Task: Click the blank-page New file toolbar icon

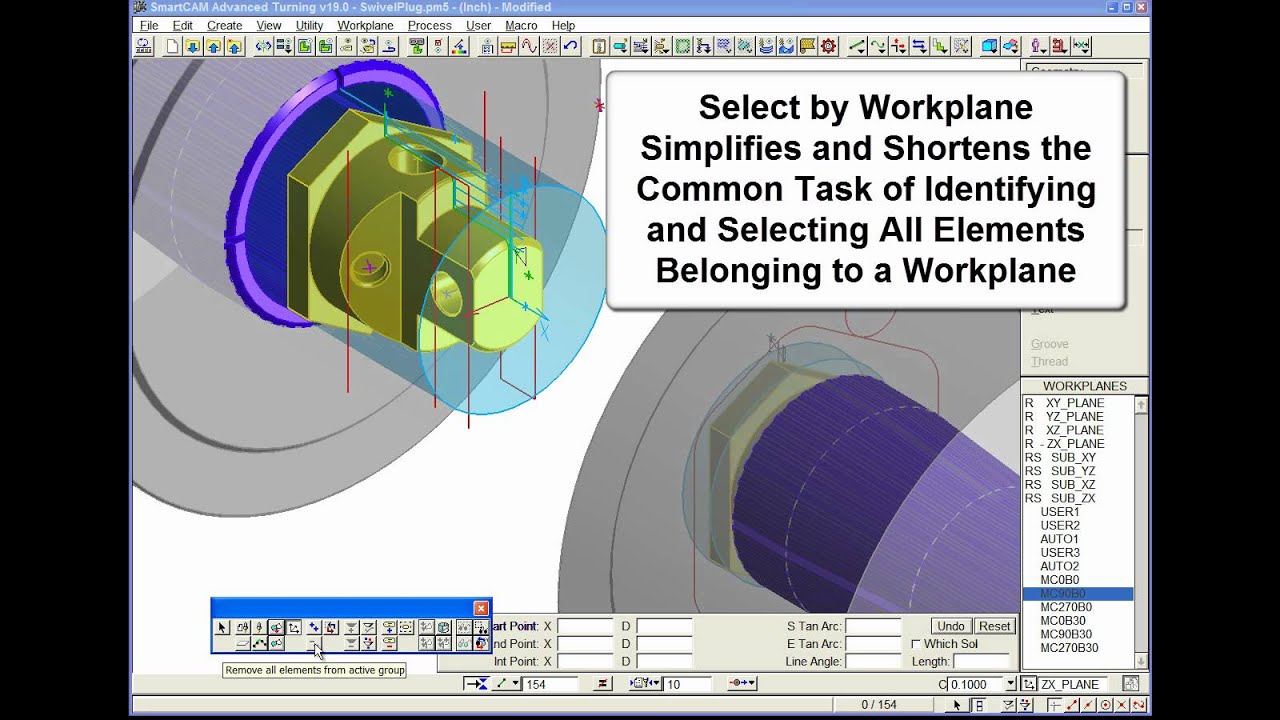Action: pyautogui.click(x=172, y=46)
